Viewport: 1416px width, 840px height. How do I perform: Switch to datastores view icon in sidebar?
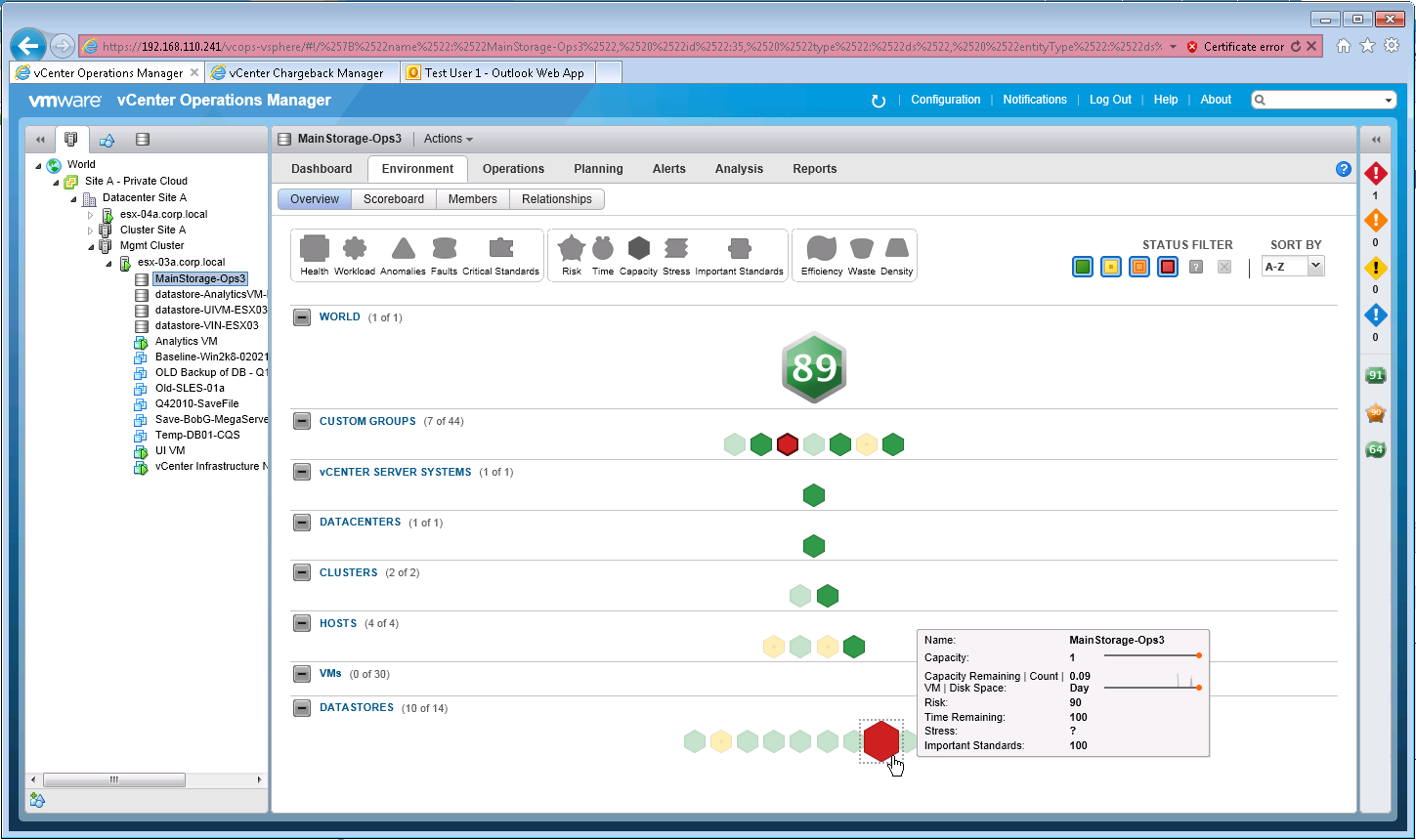[x=143, y=140]
